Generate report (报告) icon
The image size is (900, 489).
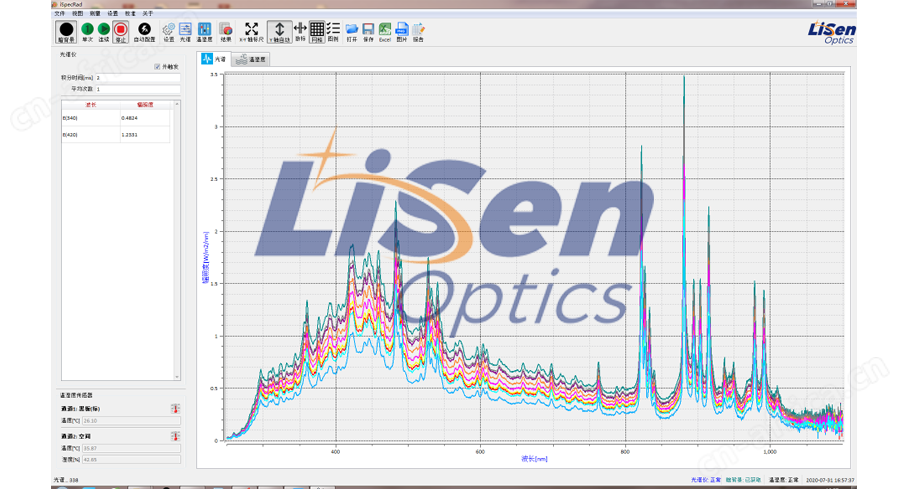click(x=418, y=32)
